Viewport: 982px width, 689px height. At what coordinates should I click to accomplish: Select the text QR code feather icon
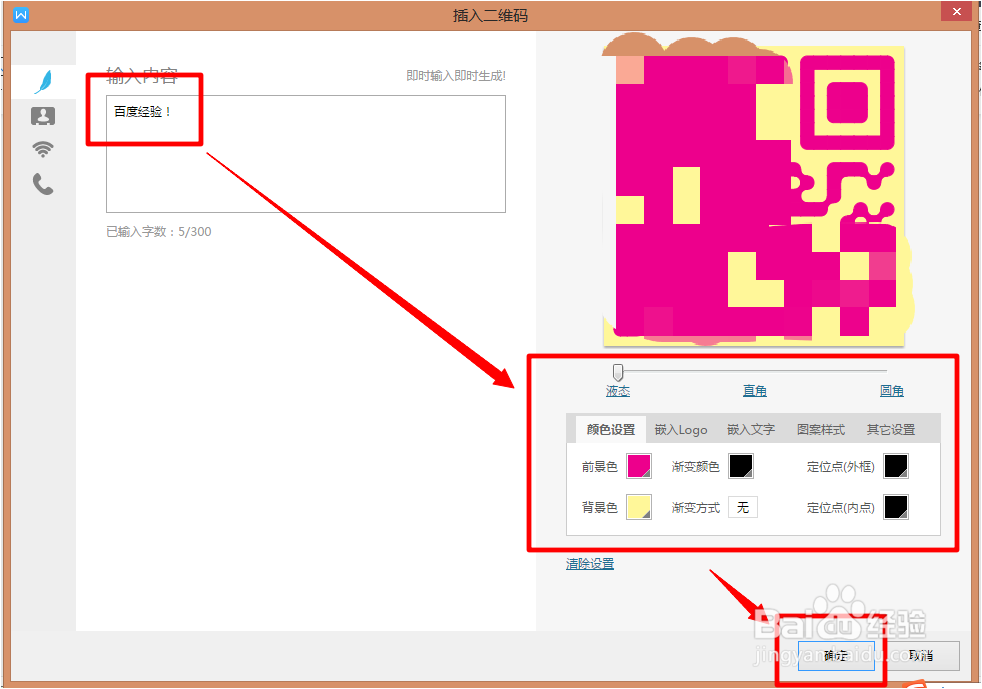pos(43,82)
